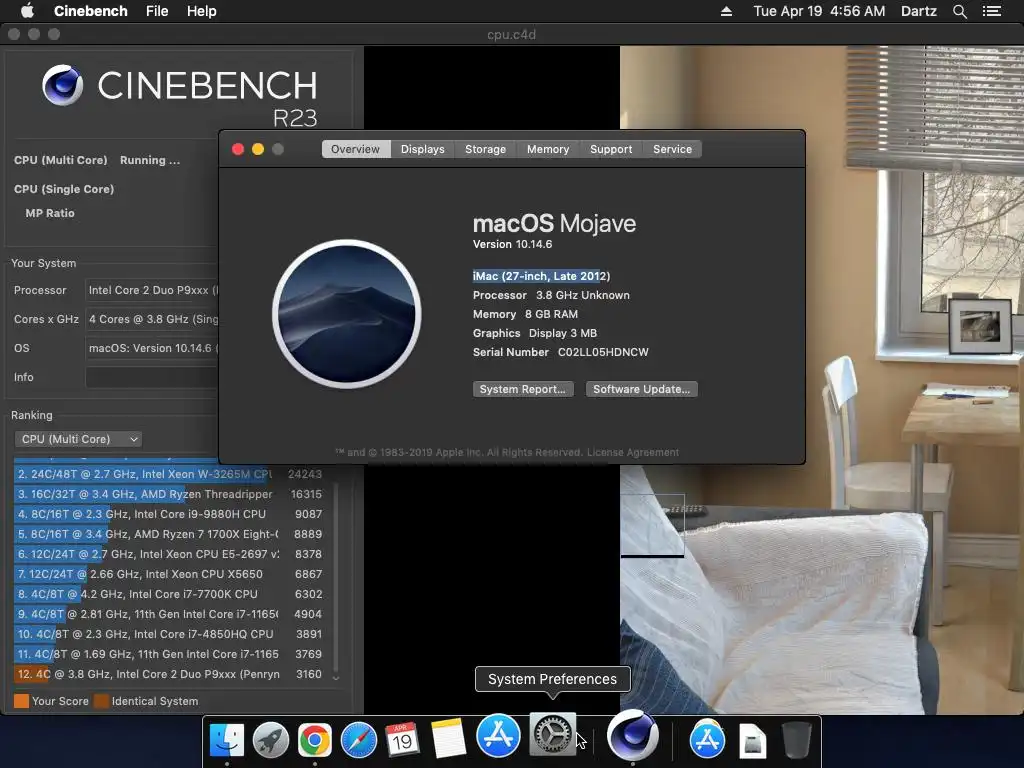Open the License Agreement link
The image size is (1024, 768).
pos(632,452)
